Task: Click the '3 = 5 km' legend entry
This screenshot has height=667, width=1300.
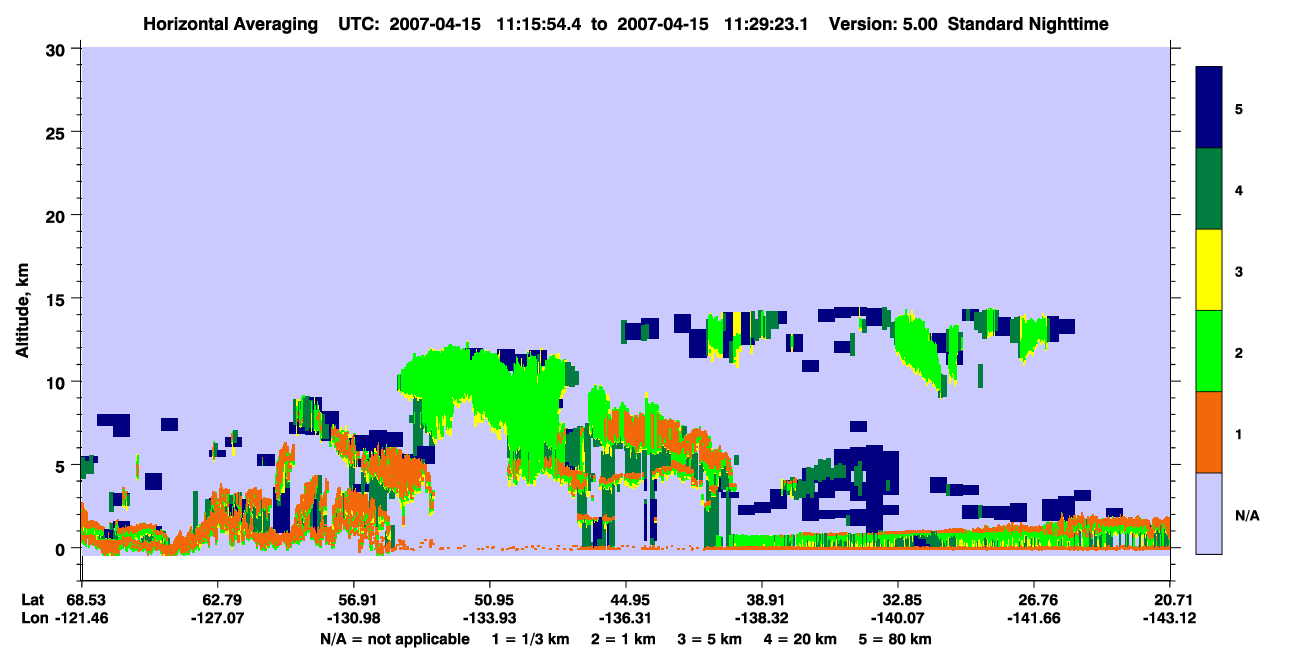Action: 711,639
